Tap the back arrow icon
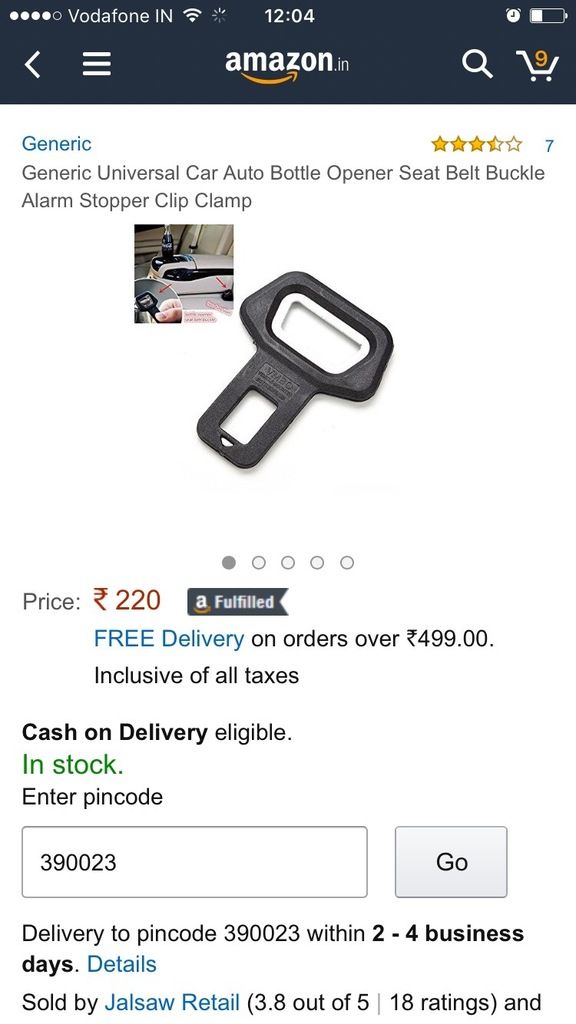The width and height of the screenshot is (576, 1024). [33, 65]
